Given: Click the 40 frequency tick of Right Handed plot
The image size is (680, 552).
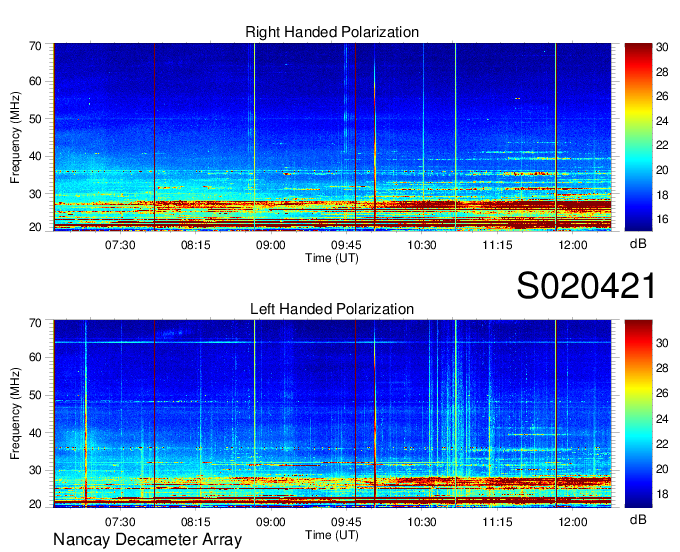Looking at the screenshot, I should click(35, 156).
